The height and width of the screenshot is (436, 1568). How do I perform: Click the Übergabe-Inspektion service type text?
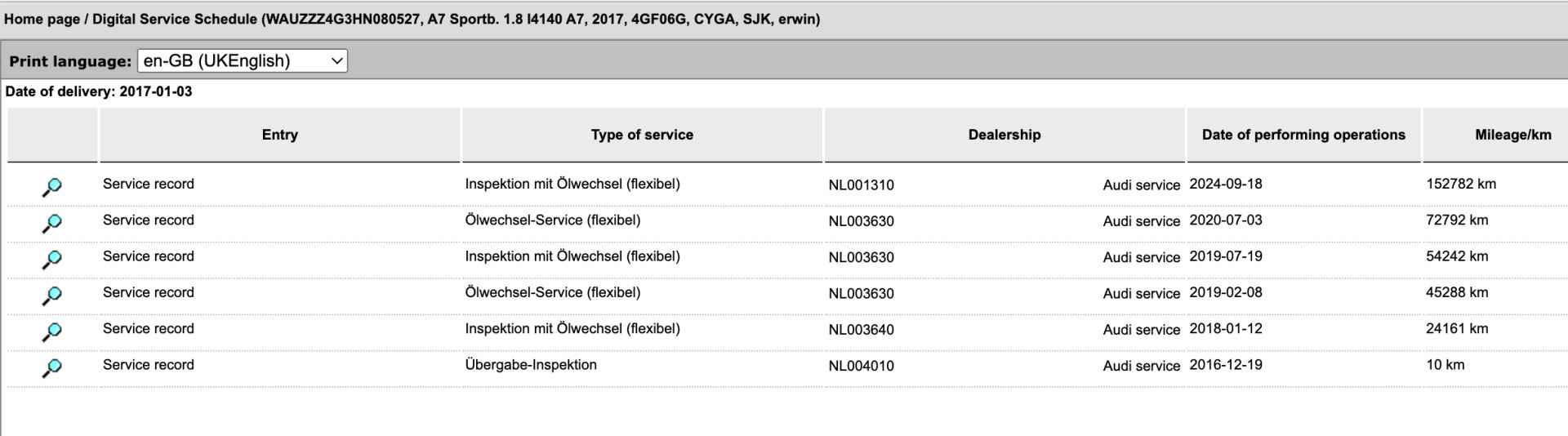(x=531, y=365)
